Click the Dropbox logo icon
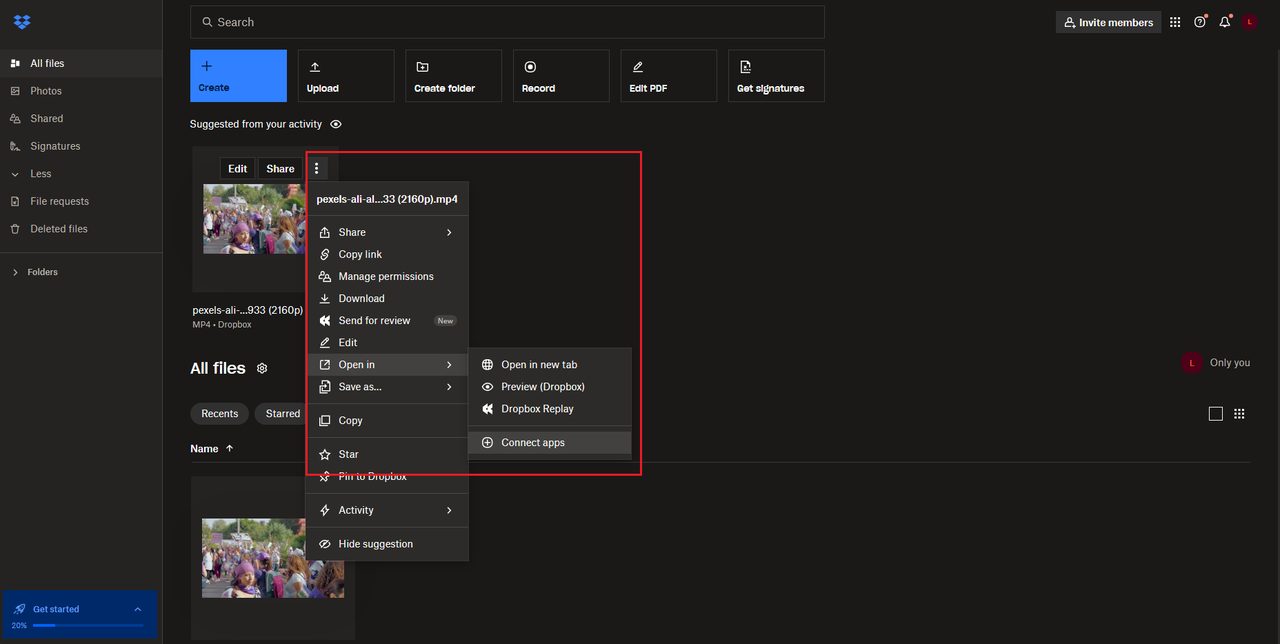The width and height of the screenshot is (1280, 644). [x=23, y=22]
